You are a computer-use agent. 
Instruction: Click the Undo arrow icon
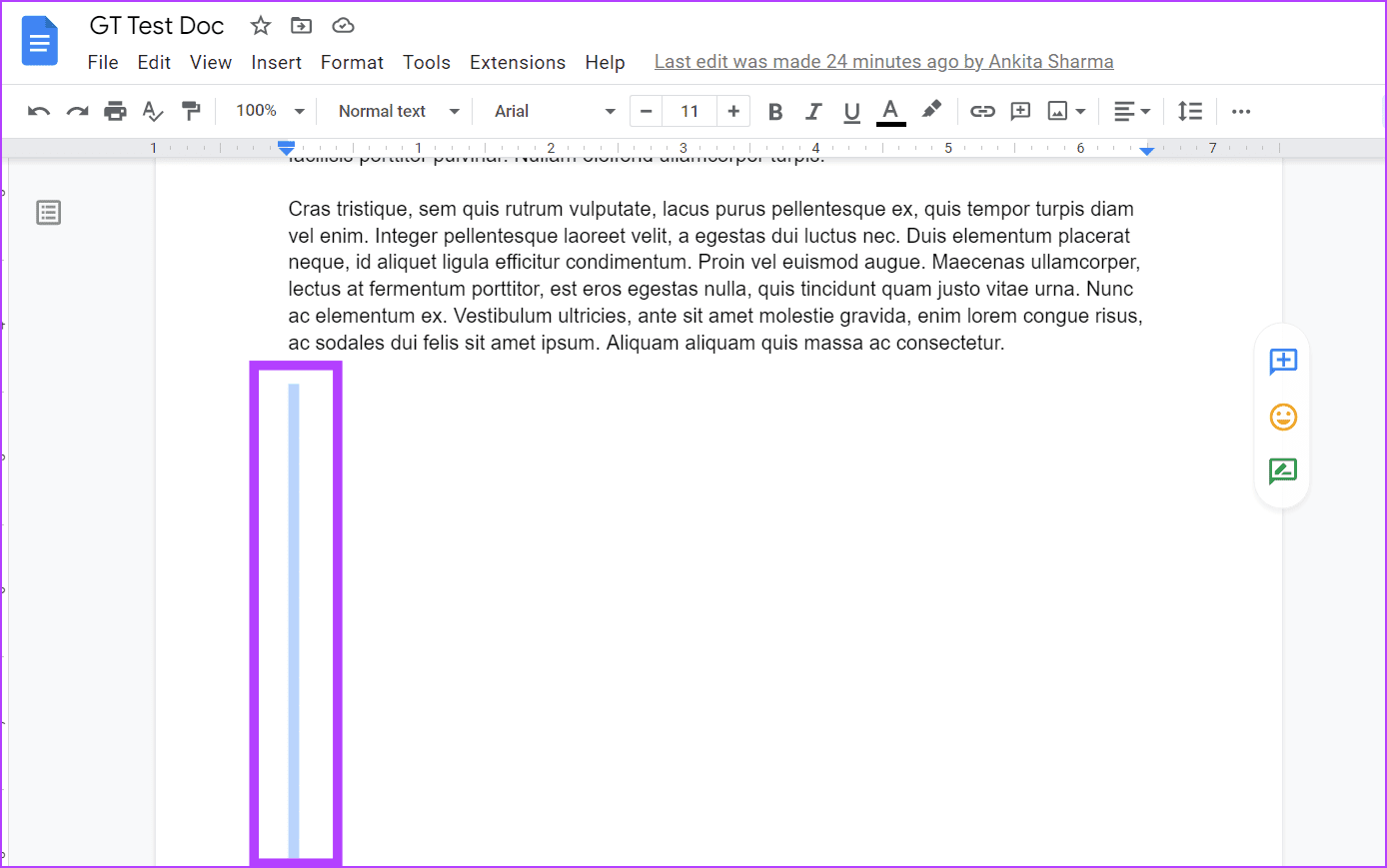pyautogui.click(x=39, y=111)
